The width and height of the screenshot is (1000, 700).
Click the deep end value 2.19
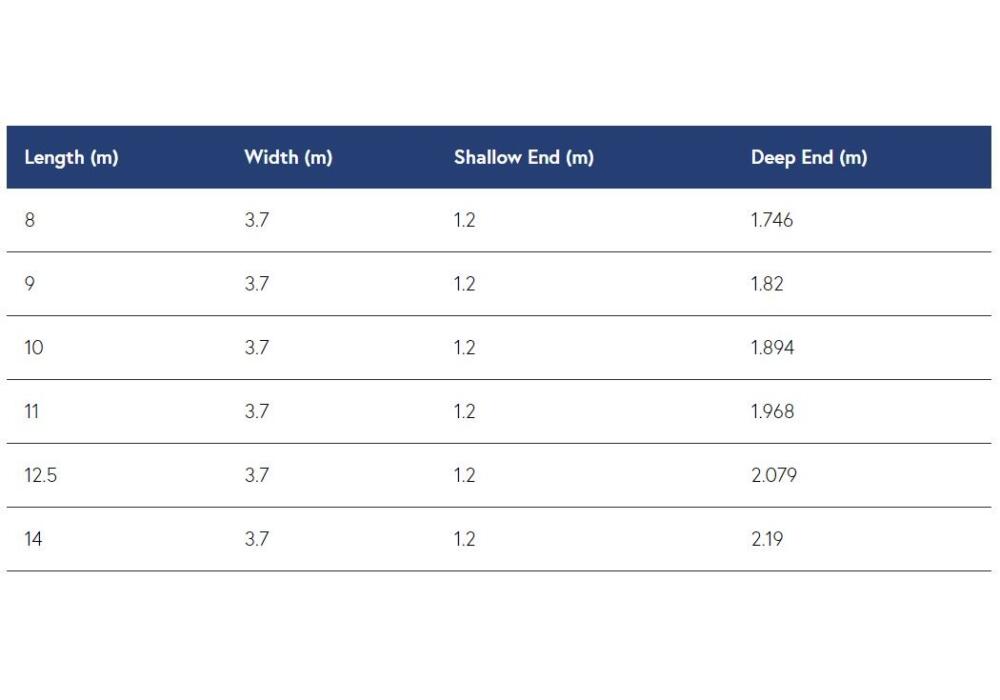click(767, 539)
